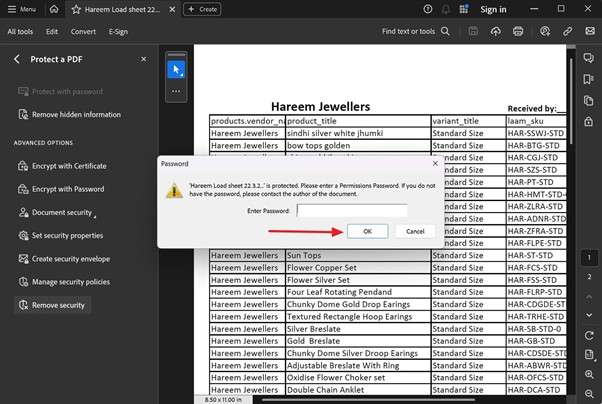
Task: Jump to page 1 indicator
Action: tap(589, 258)
